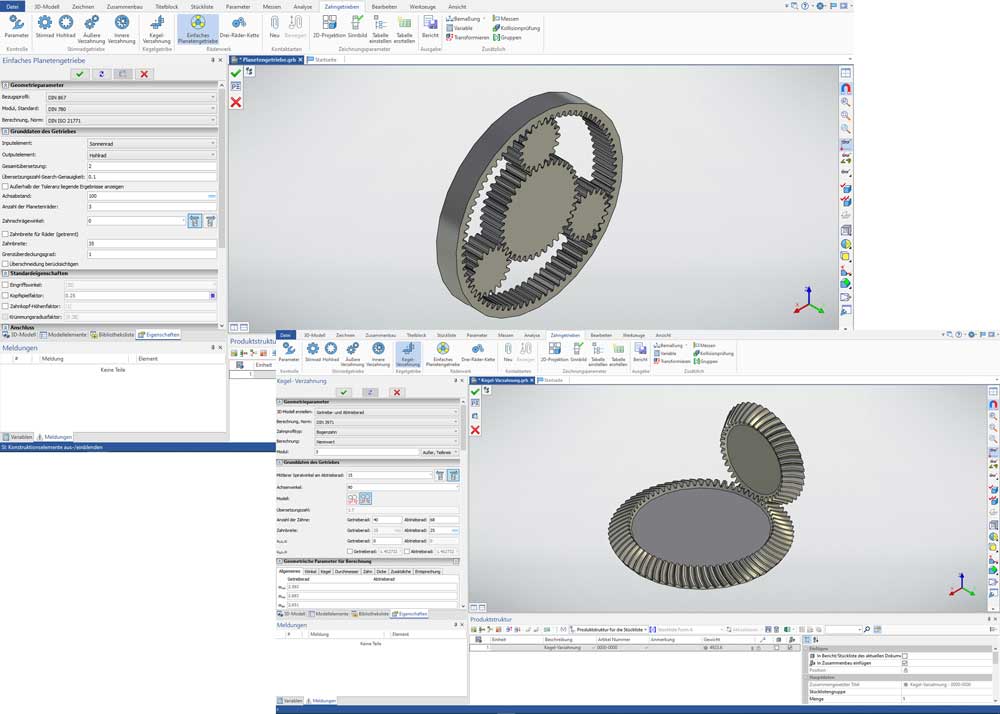Enable Eingriffswinkel checkbox
Image resolution: width=1000 pixels, height=714 pixels.
point(5,285)
